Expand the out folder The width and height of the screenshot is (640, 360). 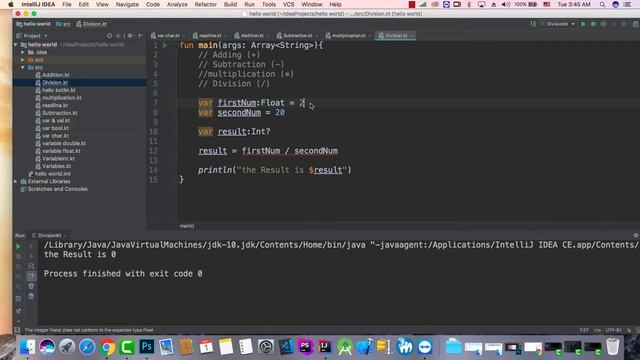point(23,60)
